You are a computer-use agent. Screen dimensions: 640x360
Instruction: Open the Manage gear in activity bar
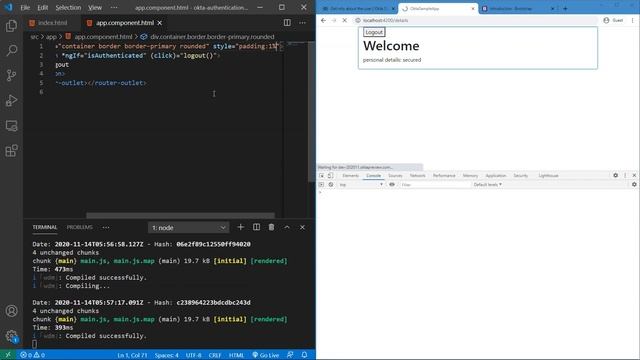(11, 336)
